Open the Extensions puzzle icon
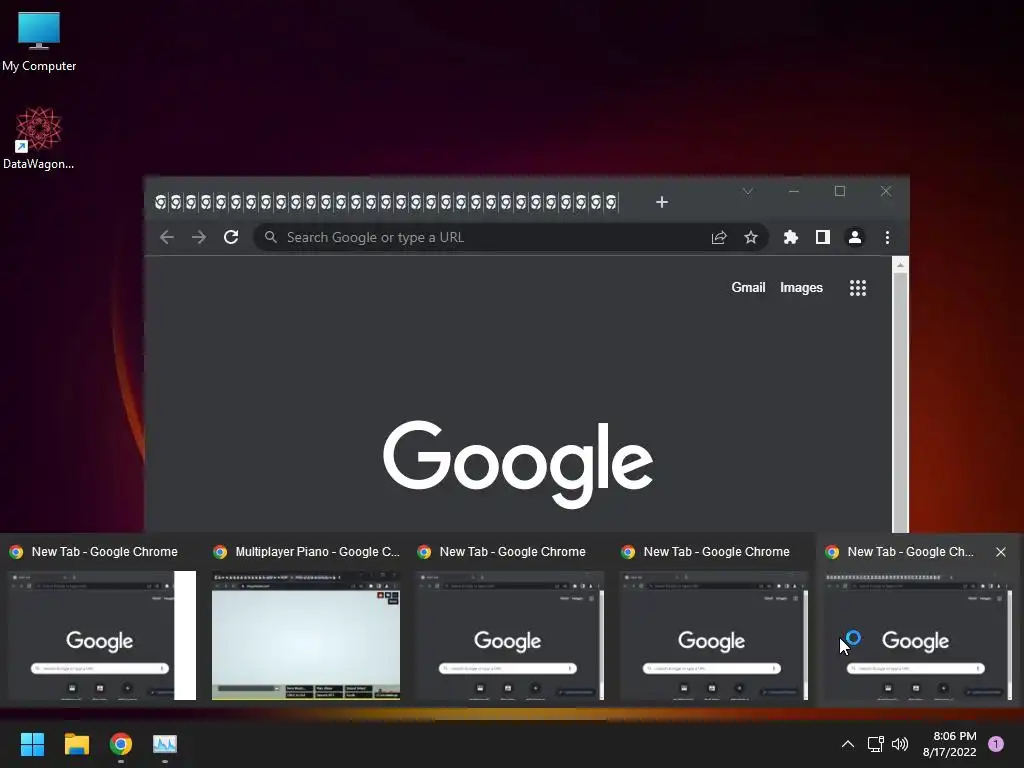The height and width of the screenshot is (768, 1024). tap(791, 237)
